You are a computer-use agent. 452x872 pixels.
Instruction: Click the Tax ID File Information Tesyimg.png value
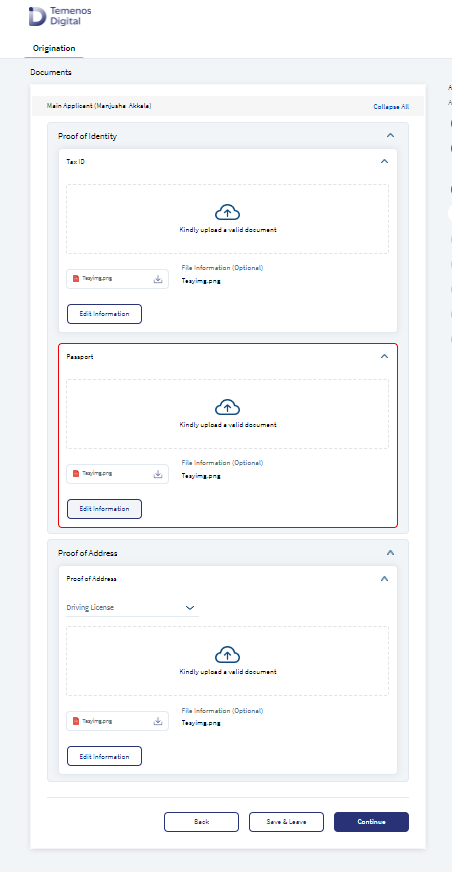click(x=201, y=281)
